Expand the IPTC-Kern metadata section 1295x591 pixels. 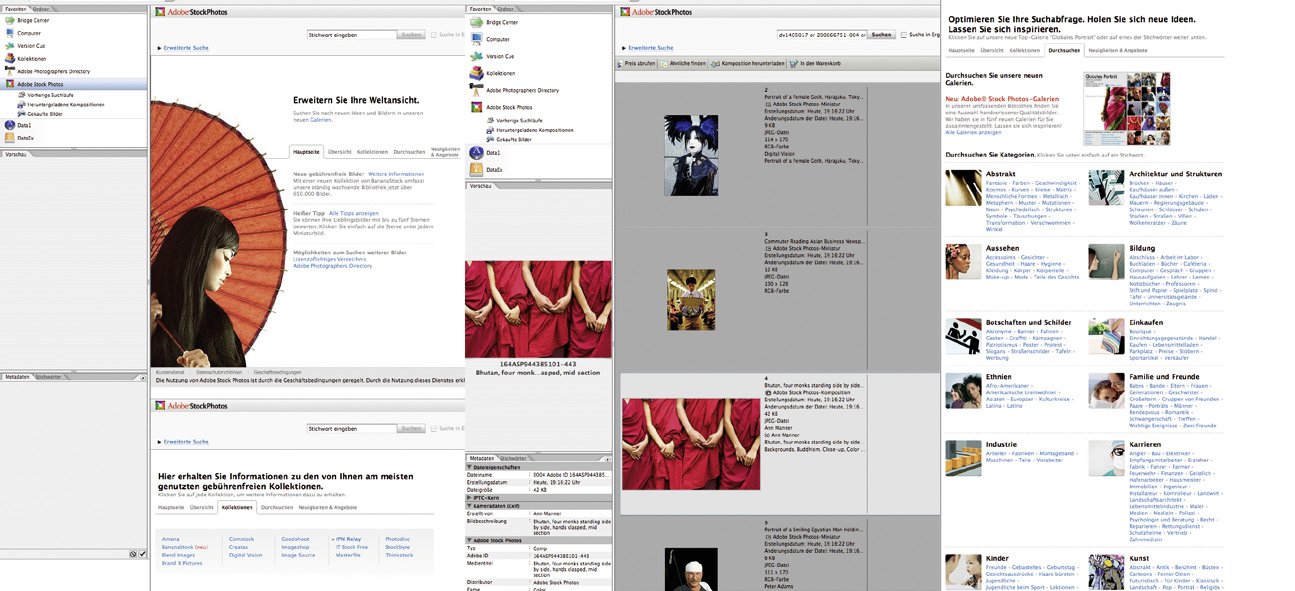coord(471,498)
